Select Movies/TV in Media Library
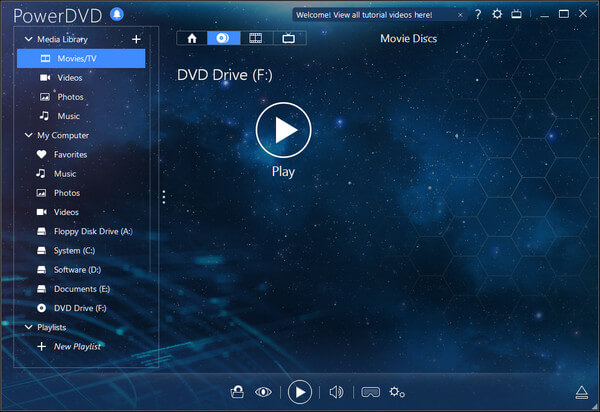600x412 pixels. click(x=81, y=59)
